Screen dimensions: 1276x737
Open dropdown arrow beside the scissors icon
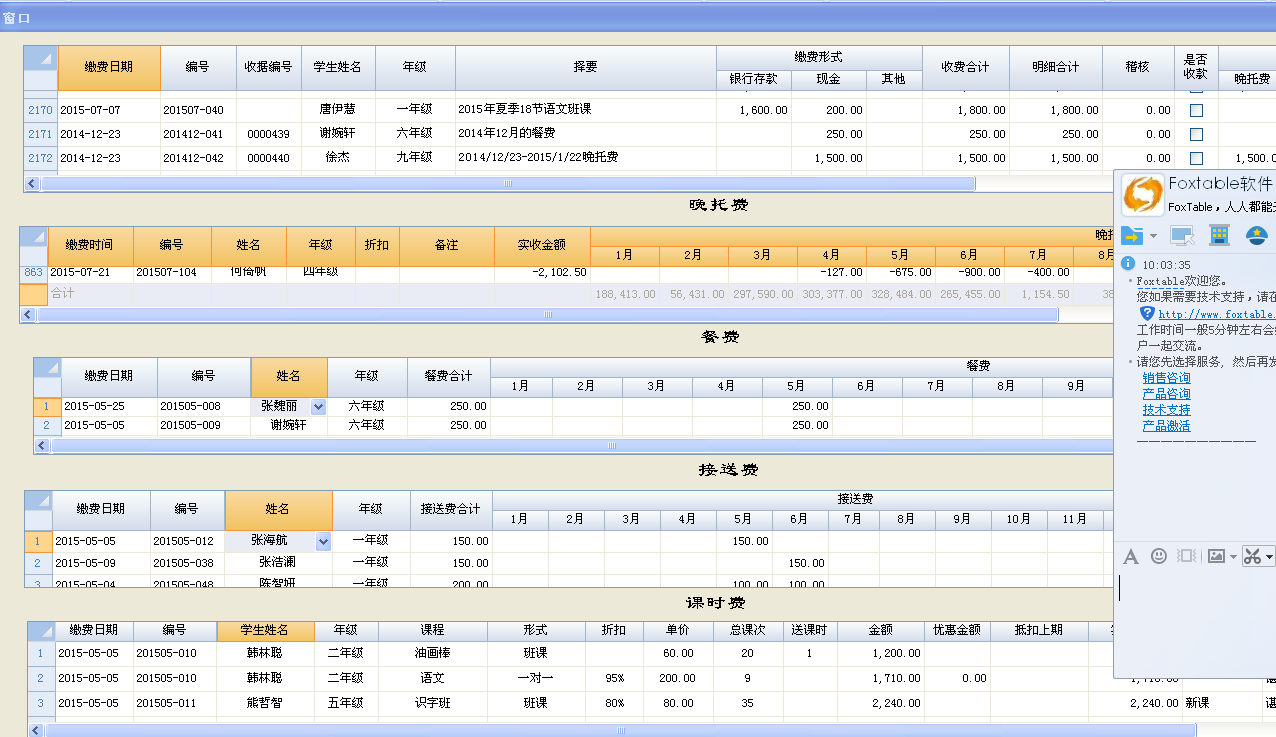pyautogui.click(x=1269, y=557)
